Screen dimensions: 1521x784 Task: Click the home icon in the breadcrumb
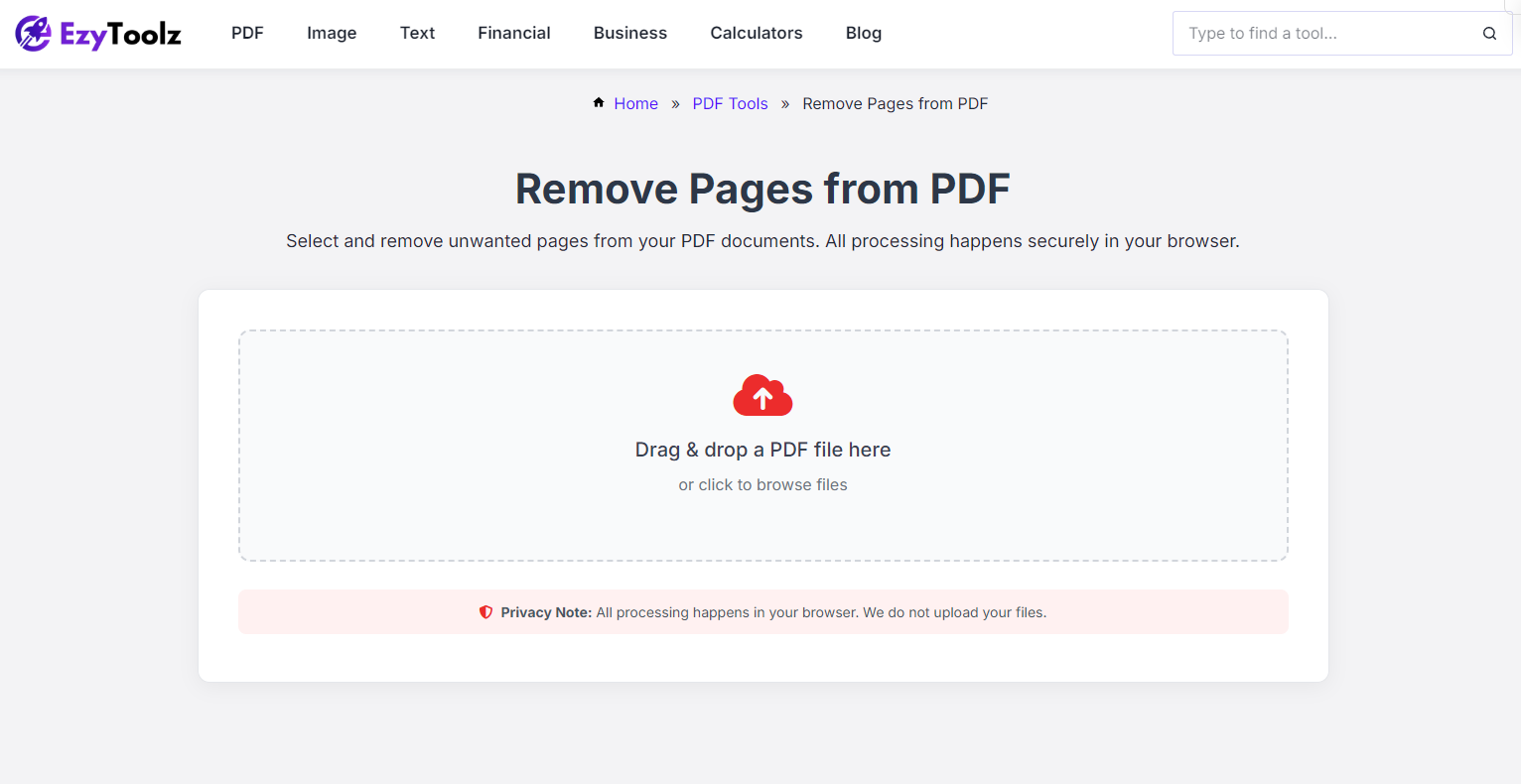click(x=599, y=102)
